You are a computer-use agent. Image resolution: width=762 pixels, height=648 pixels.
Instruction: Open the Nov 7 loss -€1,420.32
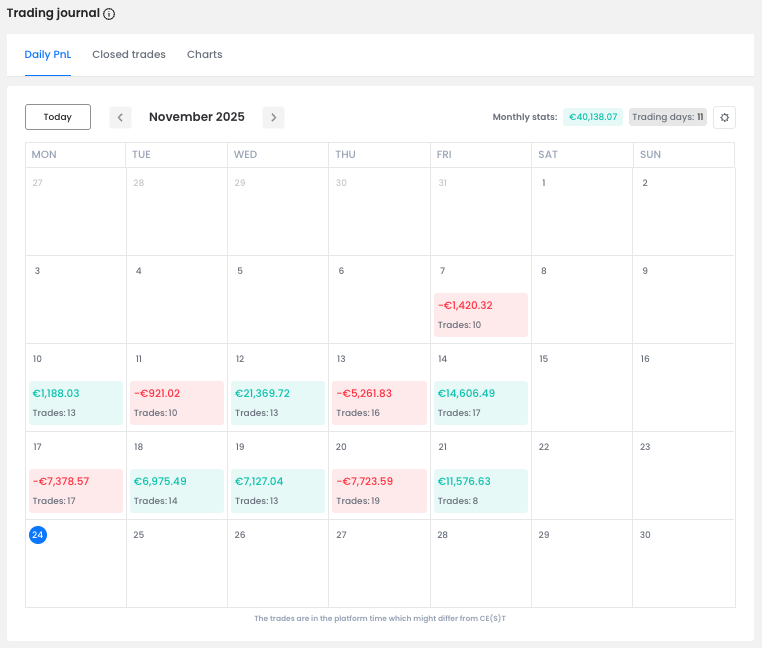[x=481, y=315]
